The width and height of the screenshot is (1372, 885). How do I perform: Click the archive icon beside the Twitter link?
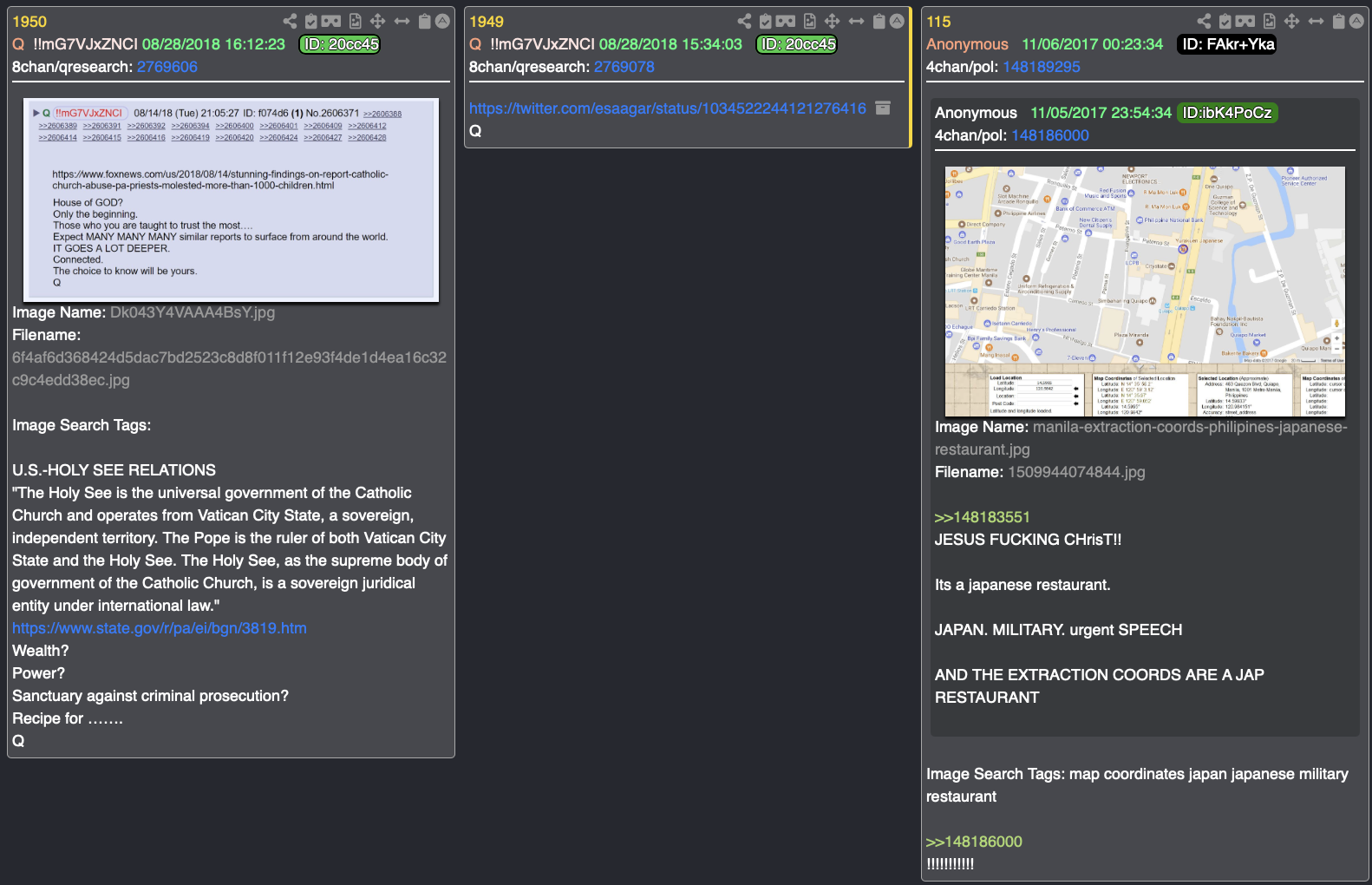click(883, 108)
